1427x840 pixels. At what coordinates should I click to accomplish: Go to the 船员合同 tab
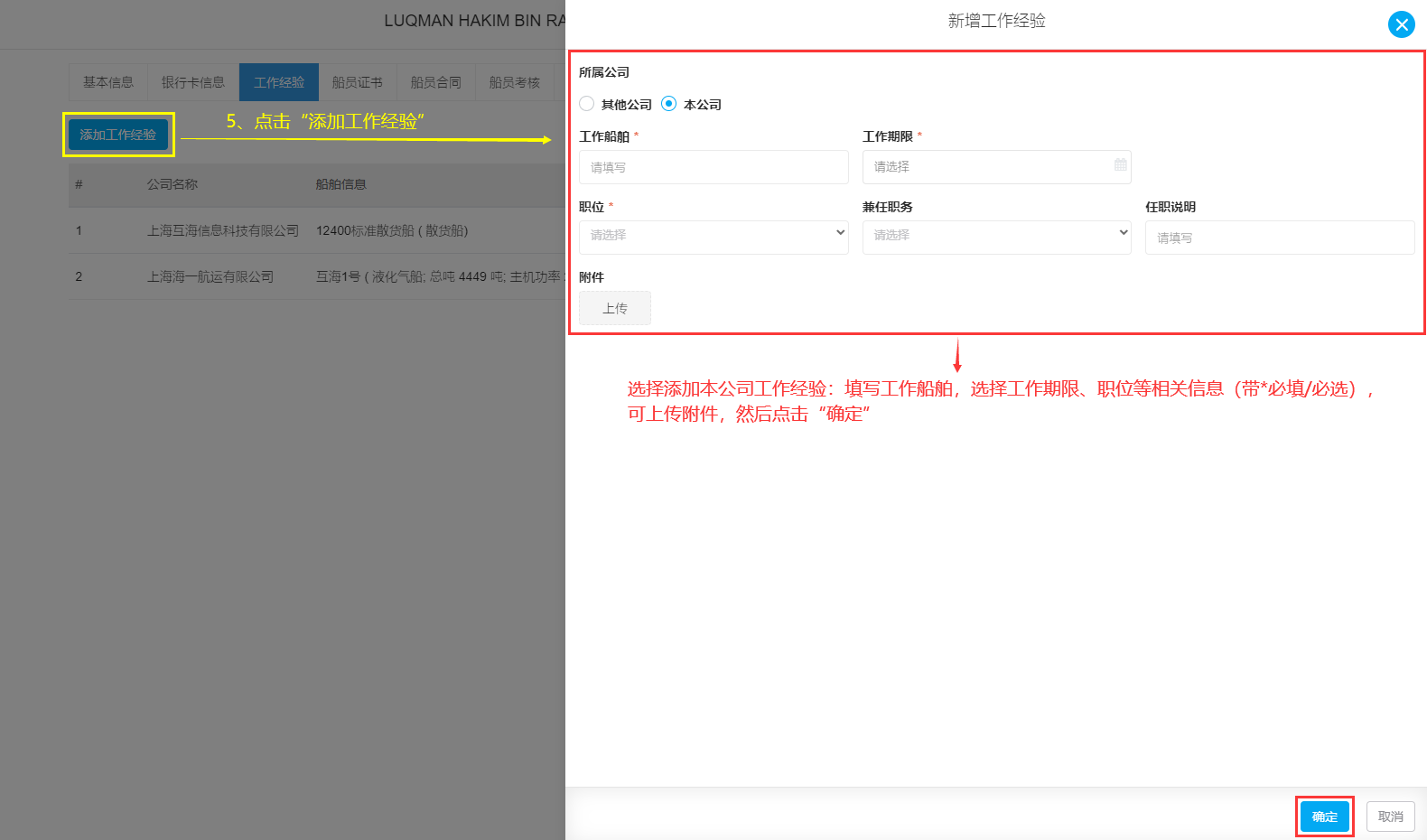tap(436, 82)
